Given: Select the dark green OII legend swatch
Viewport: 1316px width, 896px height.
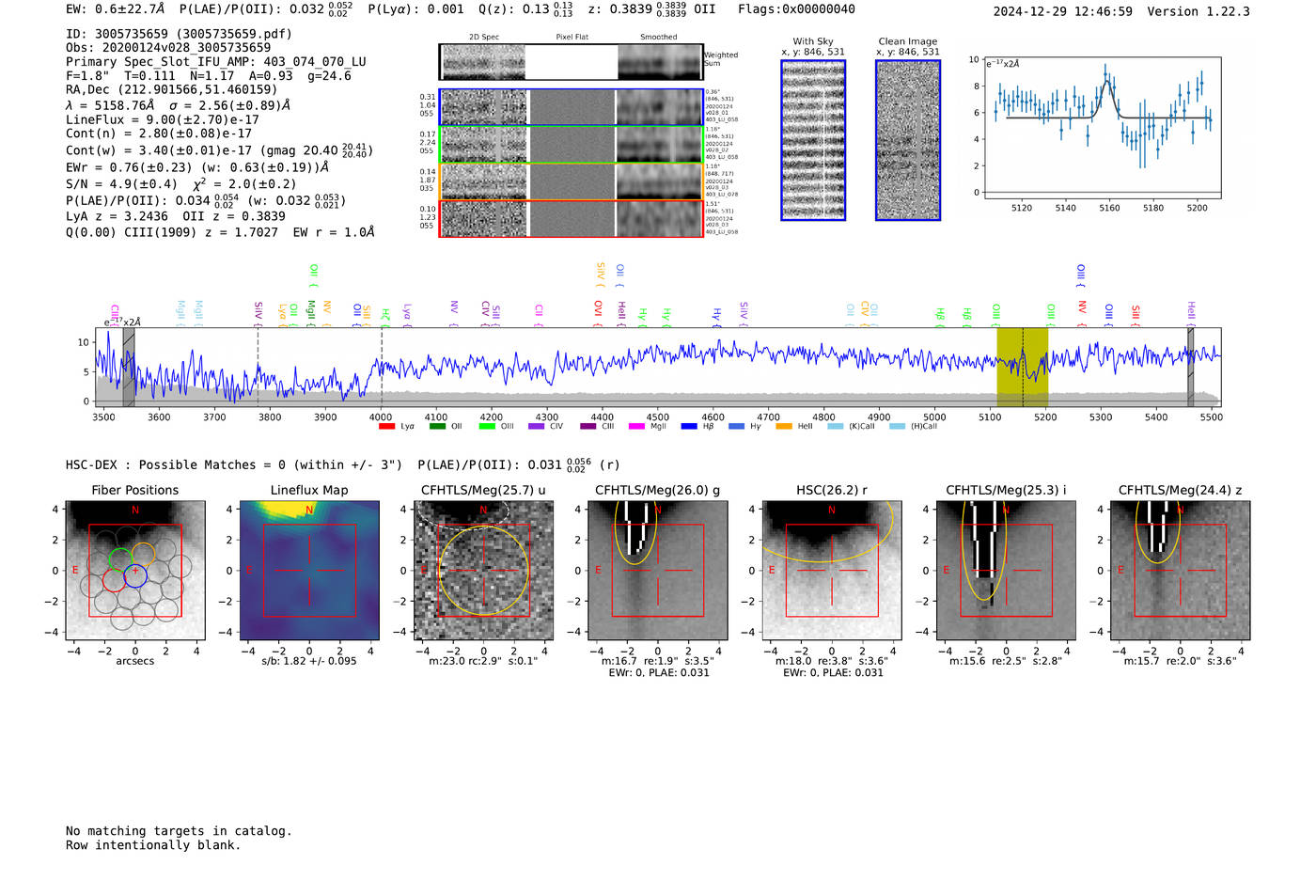Looking at the screenshot, I should coord(437,427).
